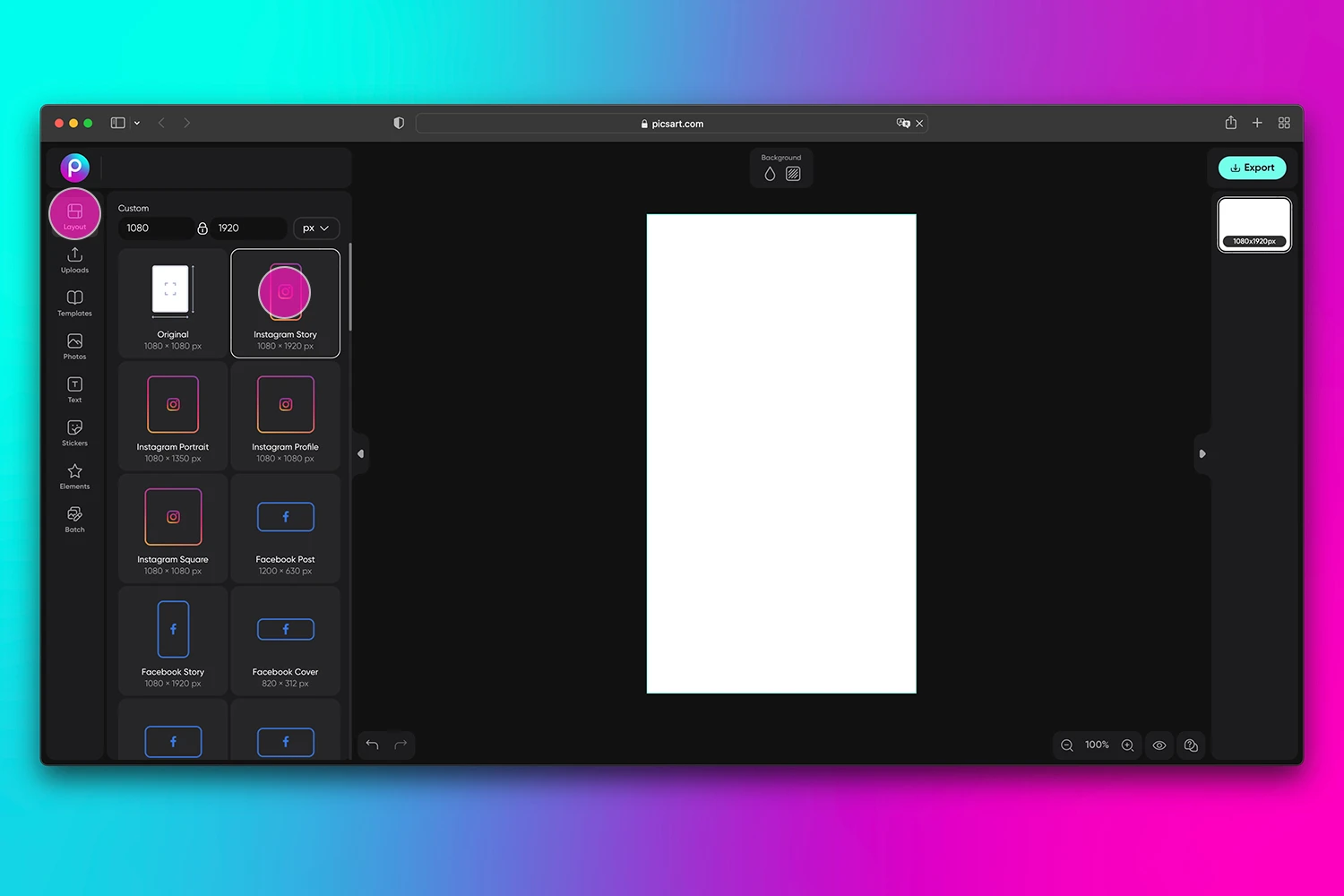
Task: Show the browser sidebar panel
Action: [x=117, y=123]
